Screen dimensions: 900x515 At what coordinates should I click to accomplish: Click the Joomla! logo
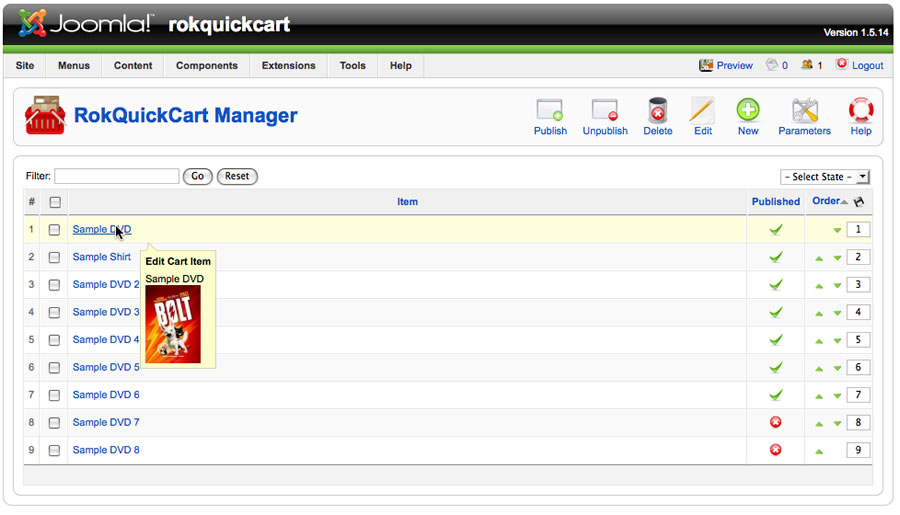coord(85,24)
